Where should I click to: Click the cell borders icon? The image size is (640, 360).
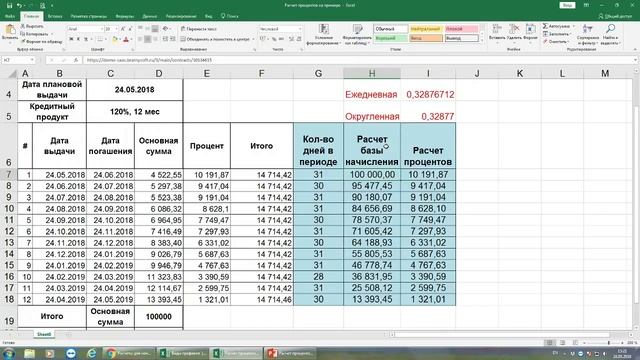[x=99, y=39]
